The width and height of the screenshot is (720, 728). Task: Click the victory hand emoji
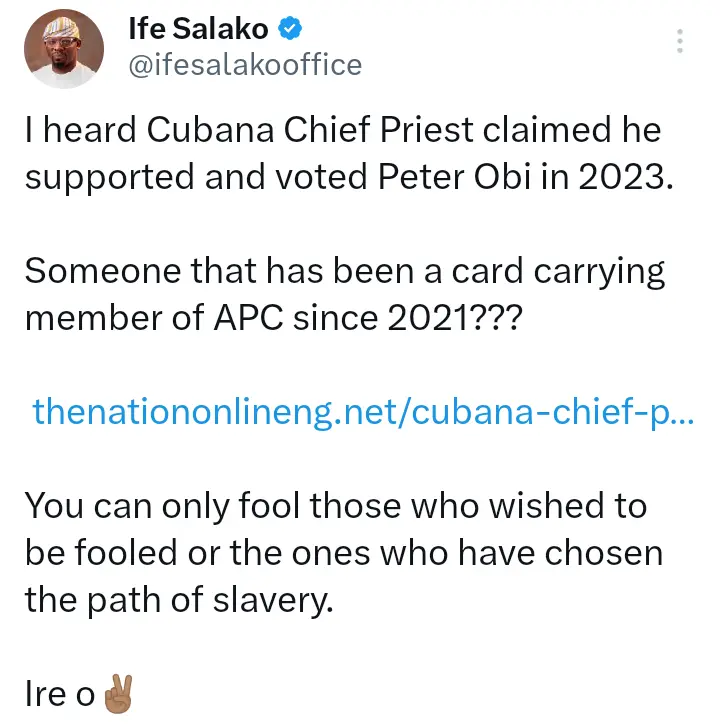point(118,692)
